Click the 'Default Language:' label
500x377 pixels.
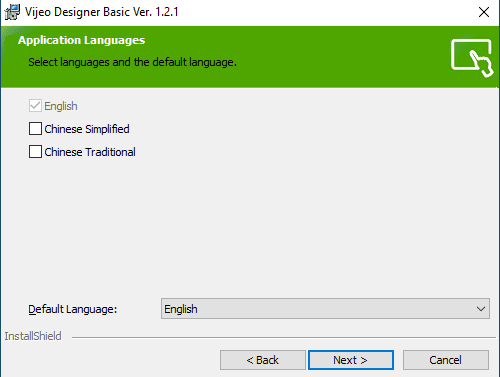[73, 309]
